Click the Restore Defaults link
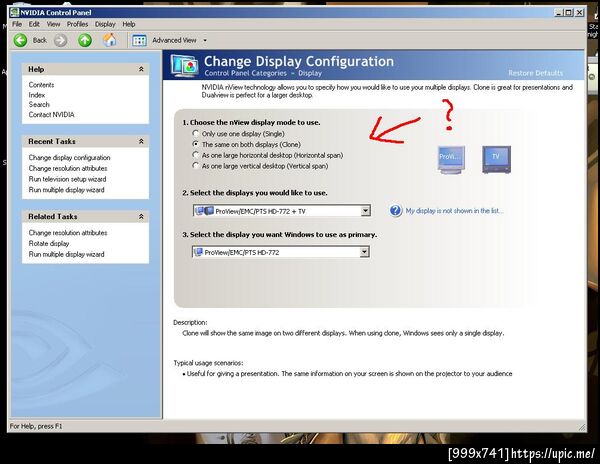Image resolution: width=600 pixels, height=464 pixels. pos(535,73)
